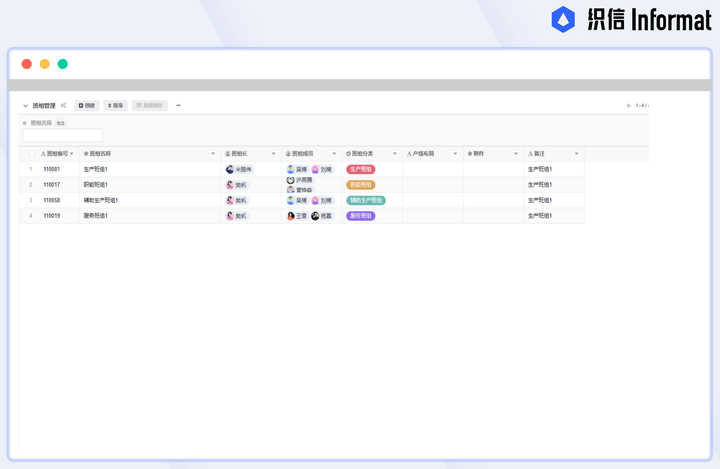Click second member avatar in row 110081
Image resolution: width=720 pixels, height=469 pixels.
pos(315,170)
